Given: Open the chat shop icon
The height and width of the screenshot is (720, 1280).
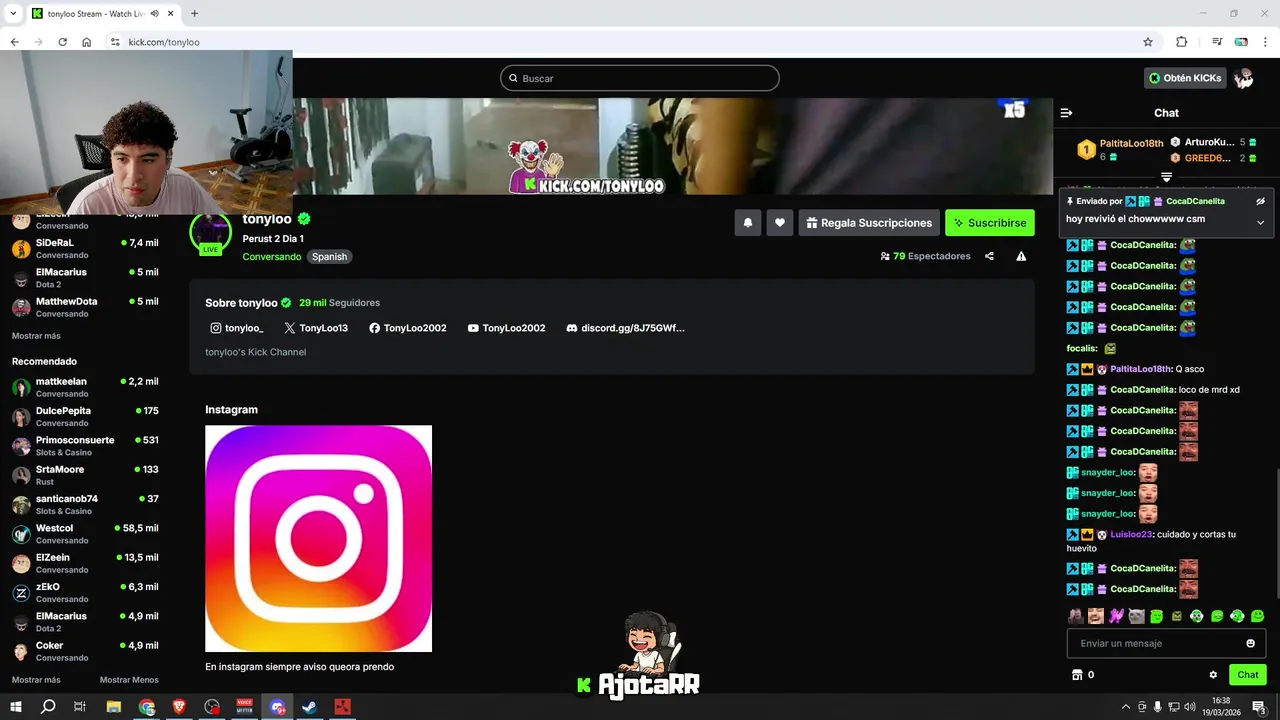Looking at the screenshot, I should tap(1077, 675).
